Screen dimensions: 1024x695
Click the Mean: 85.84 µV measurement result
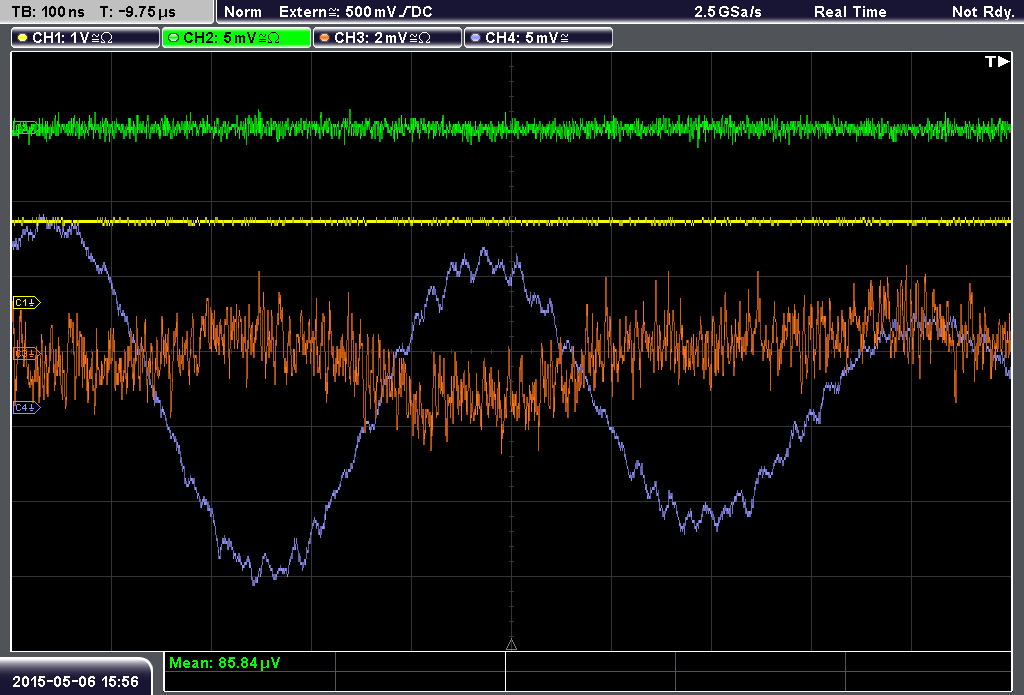click(x=225, y=663)
